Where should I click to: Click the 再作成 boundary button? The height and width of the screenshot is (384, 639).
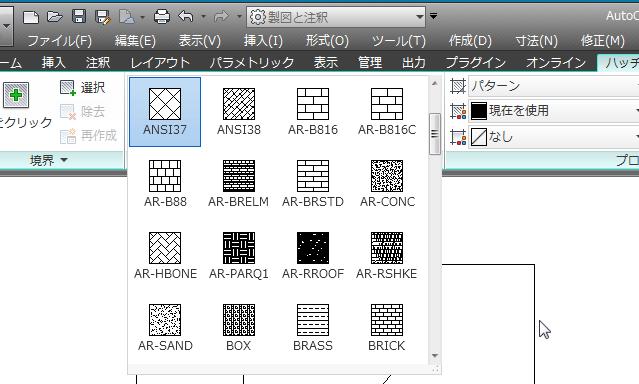[88, 135]
